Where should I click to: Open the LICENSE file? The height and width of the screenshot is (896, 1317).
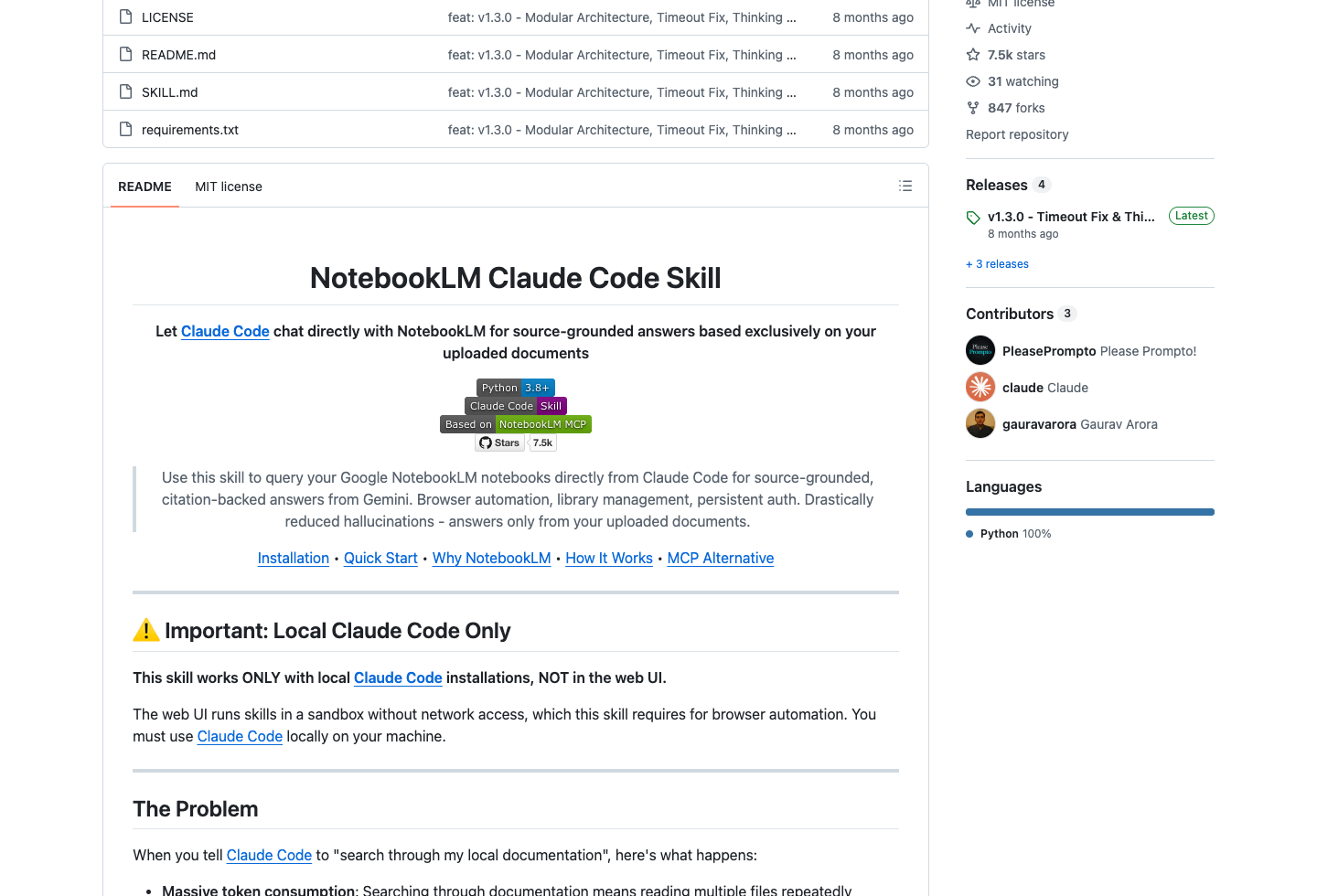pos(167,17)
